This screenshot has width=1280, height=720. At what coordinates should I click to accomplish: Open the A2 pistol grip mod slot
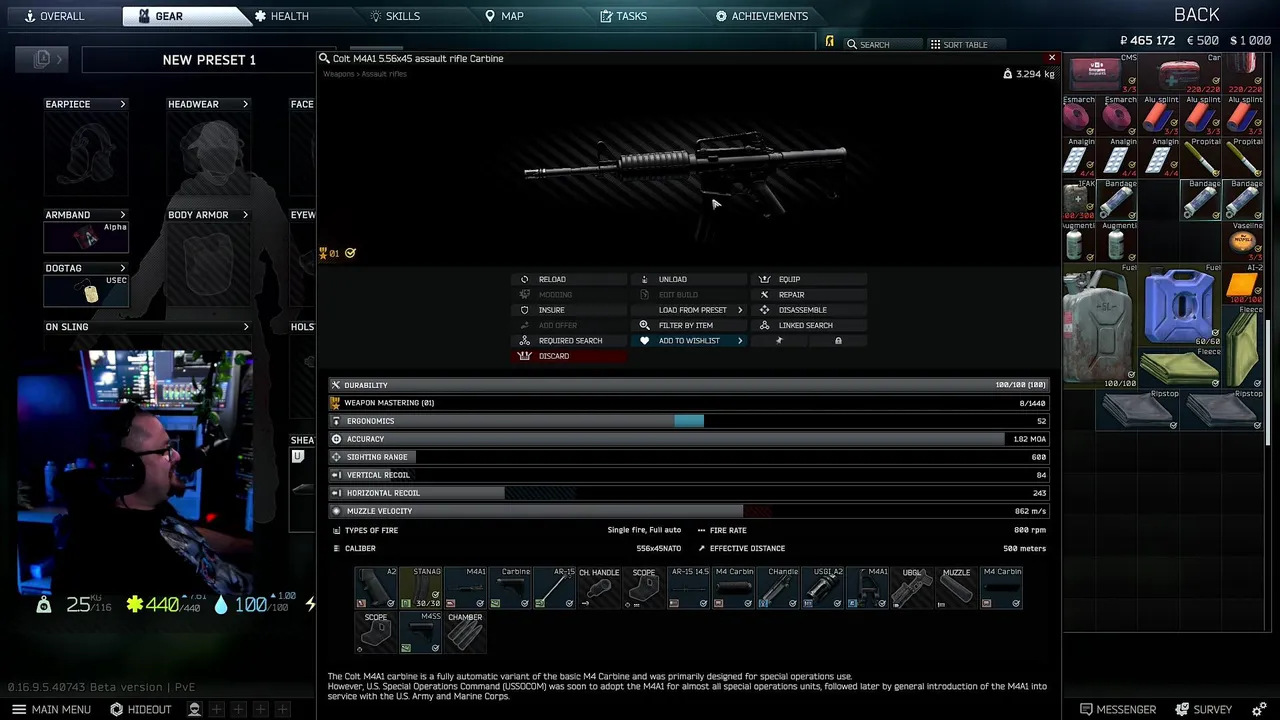click(376, 588)
